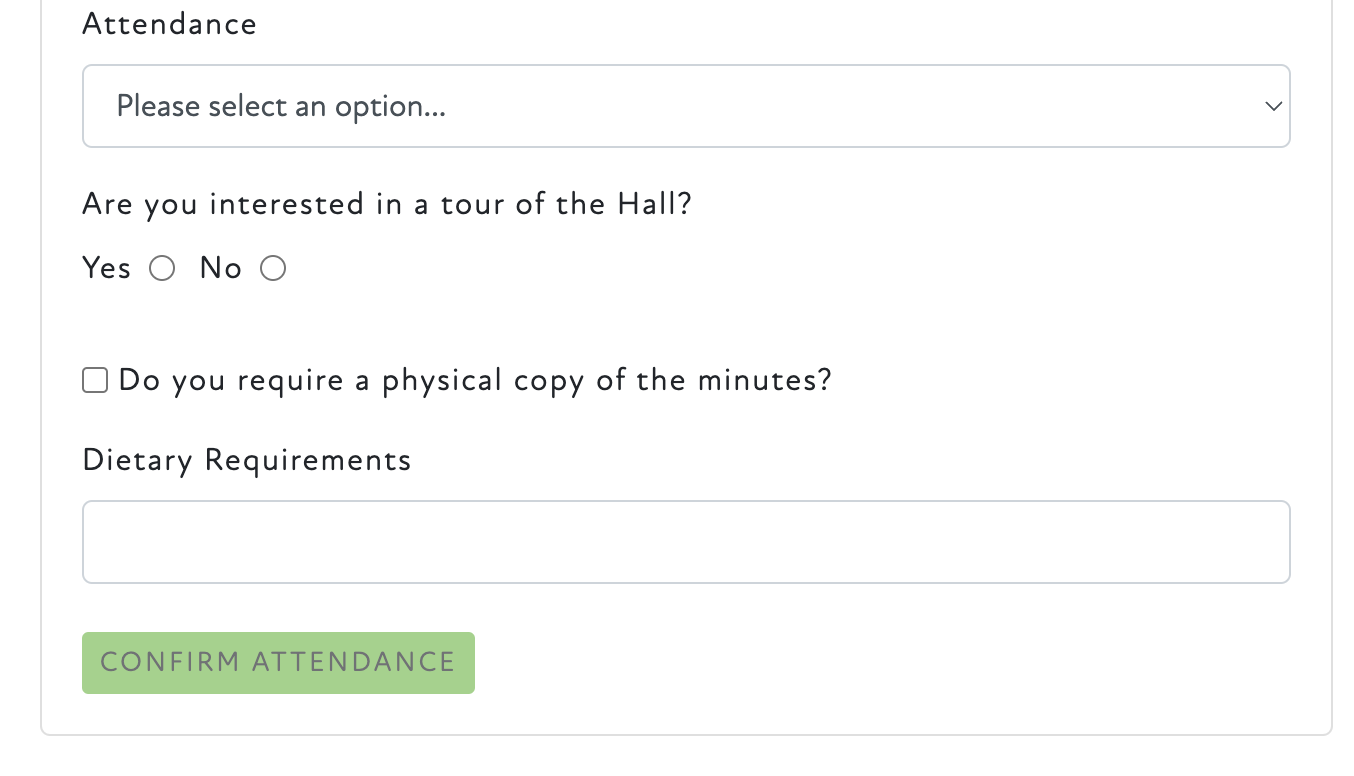Viewport: 1354px width, 776px height.
Task: Choose Yes for the tour of the Hall
Action: pyautogui.click(x=162, y=268)
